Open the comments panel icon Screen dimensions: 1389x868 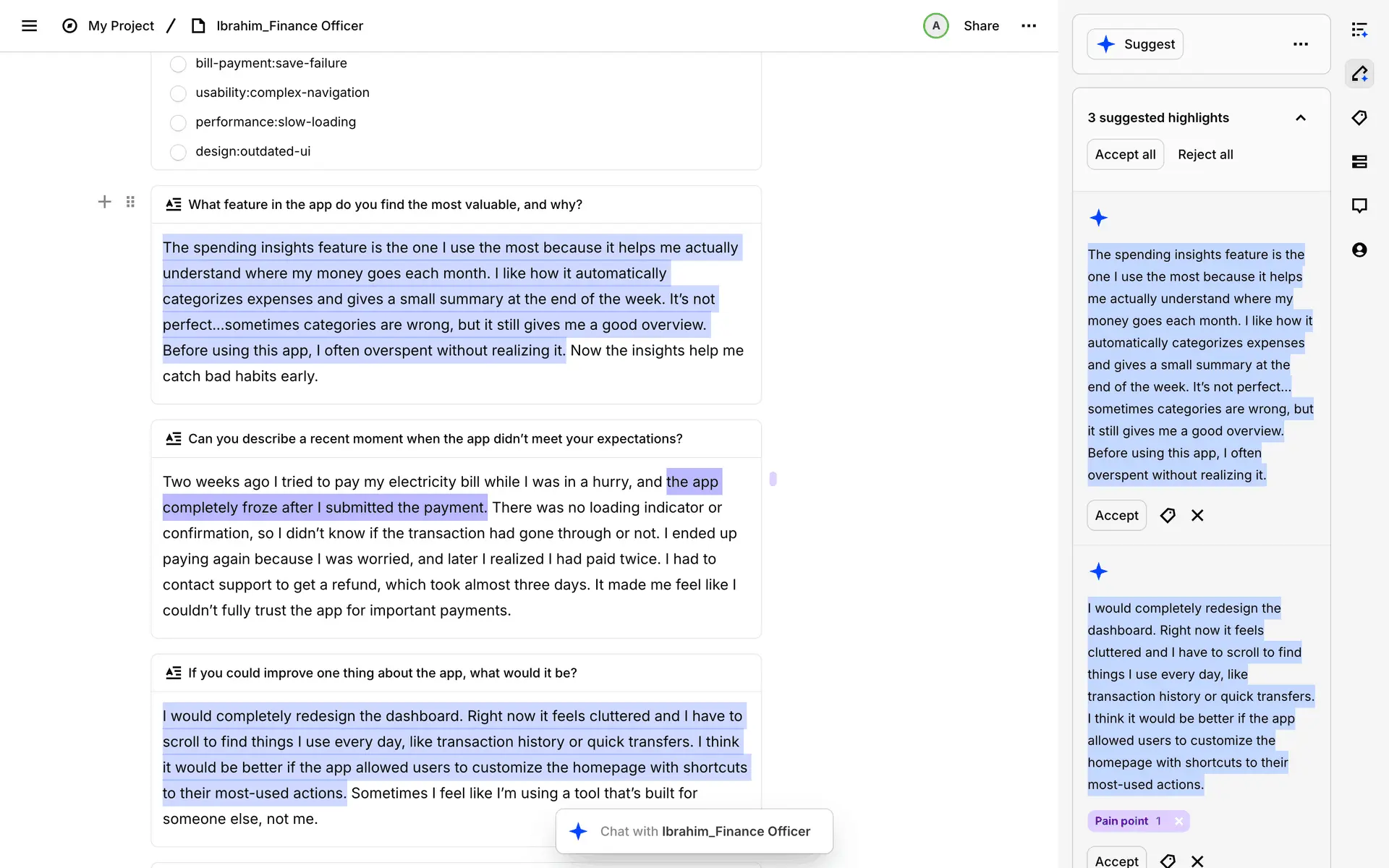(1359, 205)
